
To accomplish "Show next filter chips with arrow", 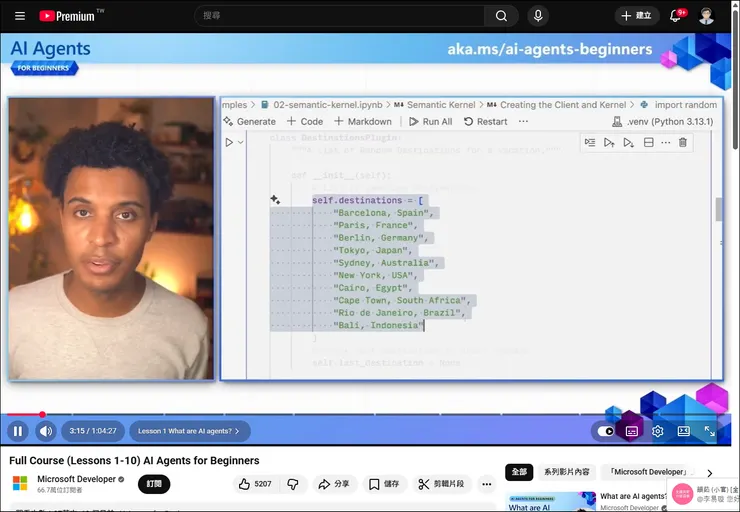I will tap(709, 473).
